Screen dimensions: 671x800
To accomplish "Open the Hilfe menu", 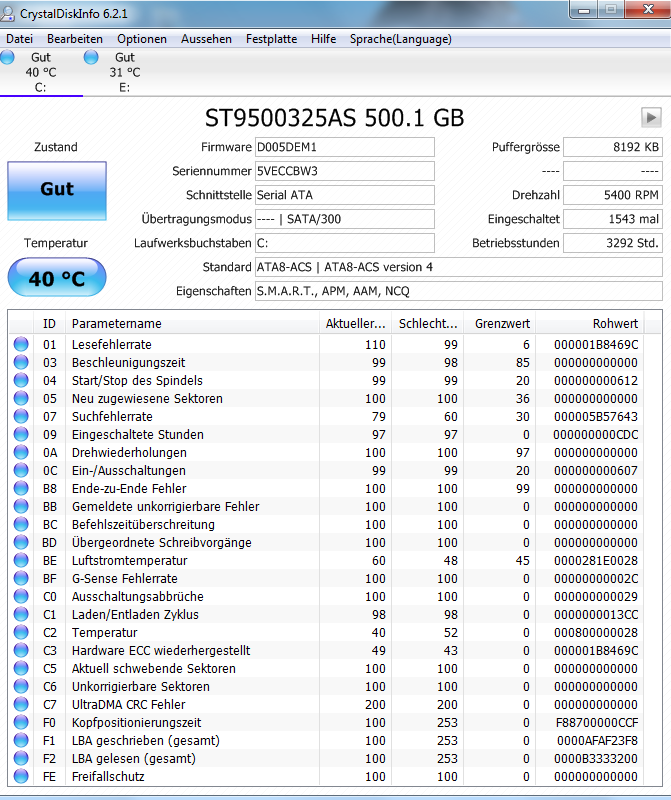I will coord(324,39).
